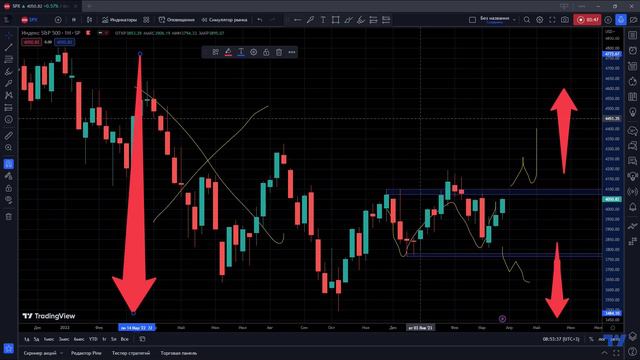Open line color pencil in floating drawing toolbar
The width and height of the screenshot is (640, 360).
pos(228,52)
